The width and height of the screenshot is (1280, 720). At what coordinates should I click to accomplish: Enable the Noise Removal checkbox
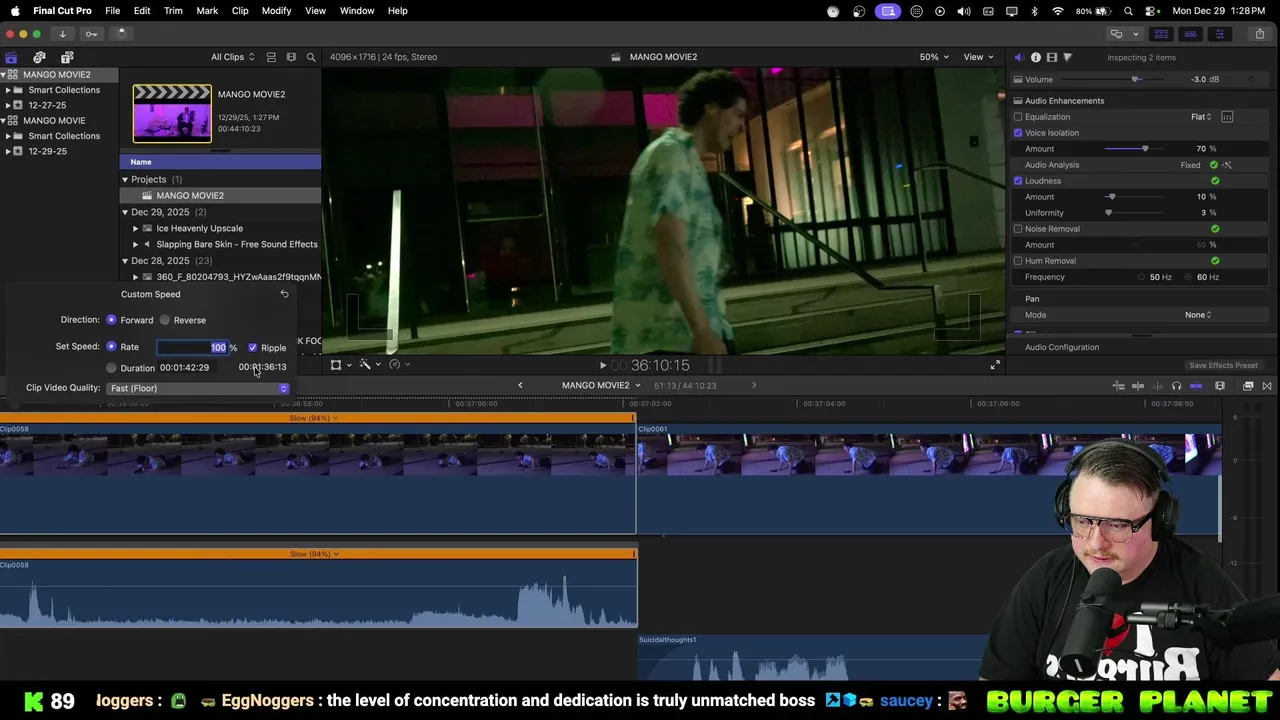coord(1018,229)
